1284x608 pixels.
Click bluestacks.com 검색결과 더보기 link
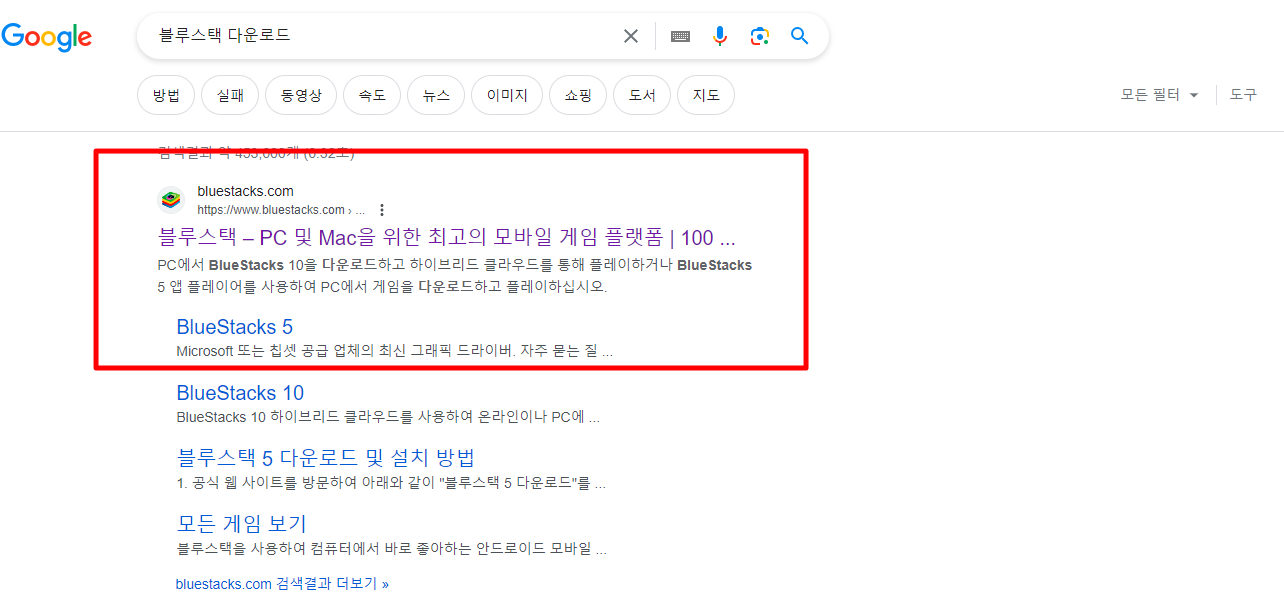(282, 584)
